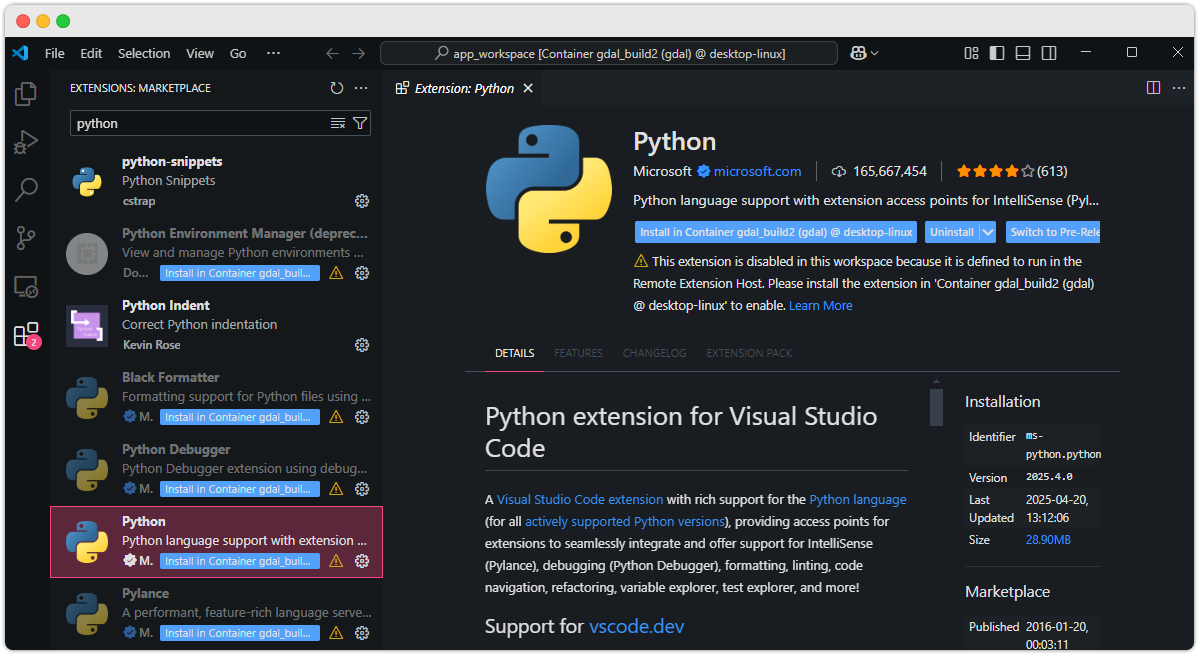Toggle the primary side bar visibility
Viewport: 1199px width, 655px height.
tap(997, 53)
